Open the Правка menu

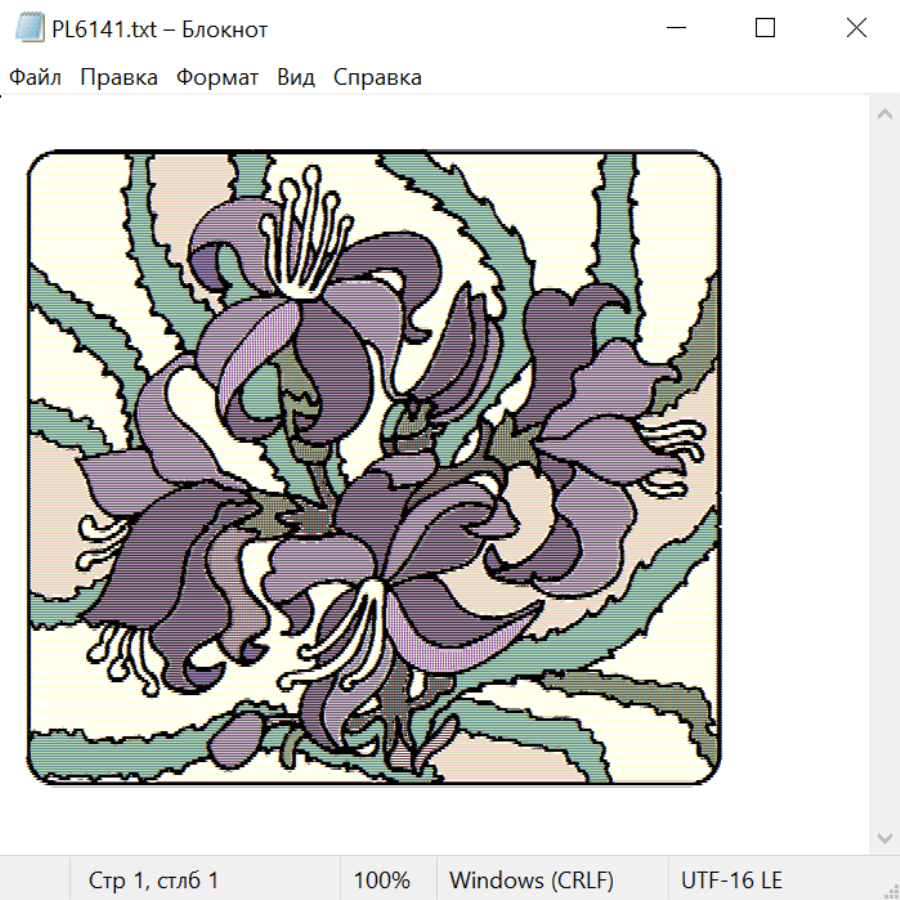[119, 77]
